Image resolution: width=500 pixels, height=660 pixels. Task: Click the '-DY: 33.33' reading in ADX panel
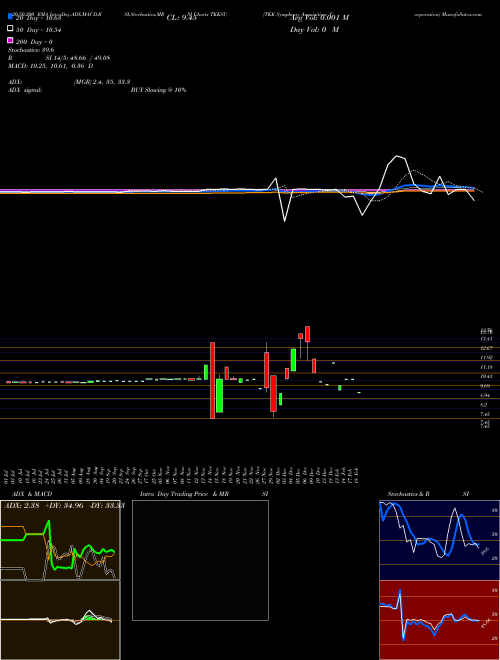click(x=107, y=506)
